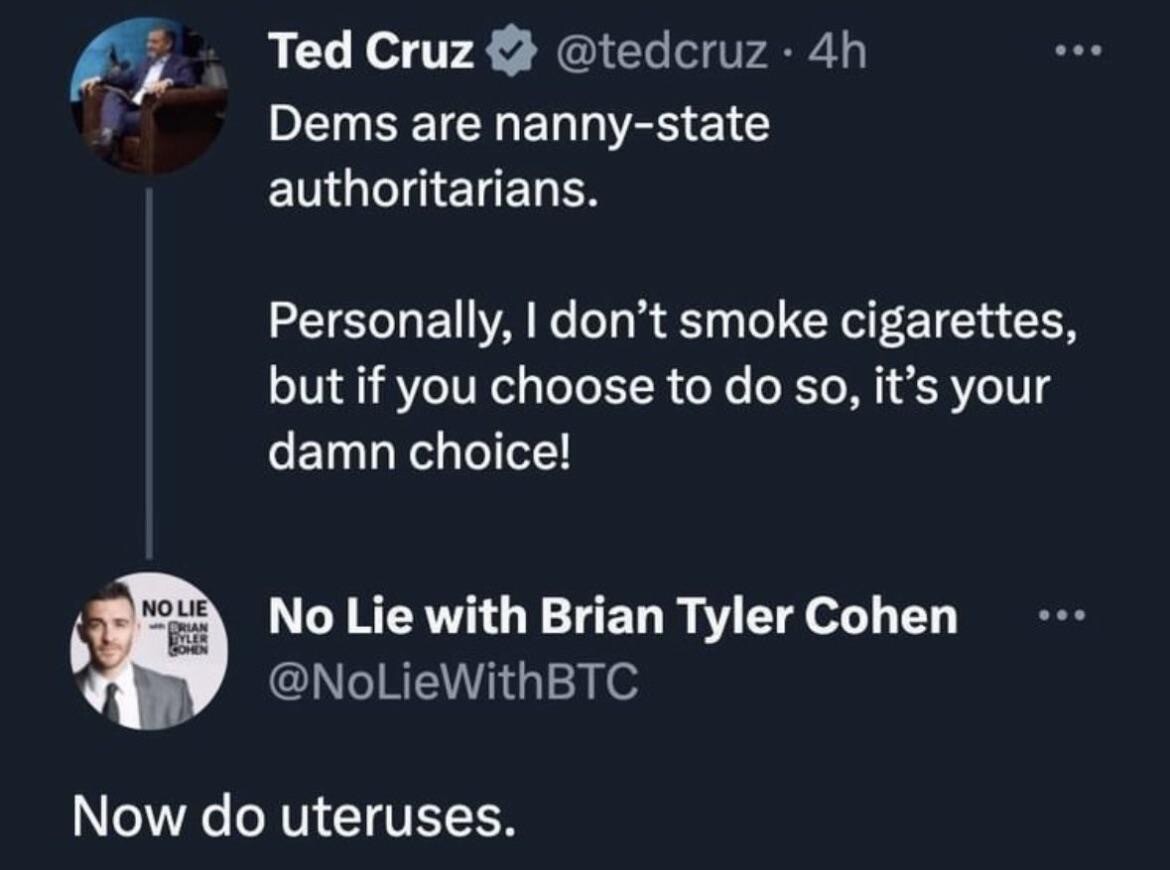
Task: Click the 'Now do uteruses.' reply text
Action: 295,819
